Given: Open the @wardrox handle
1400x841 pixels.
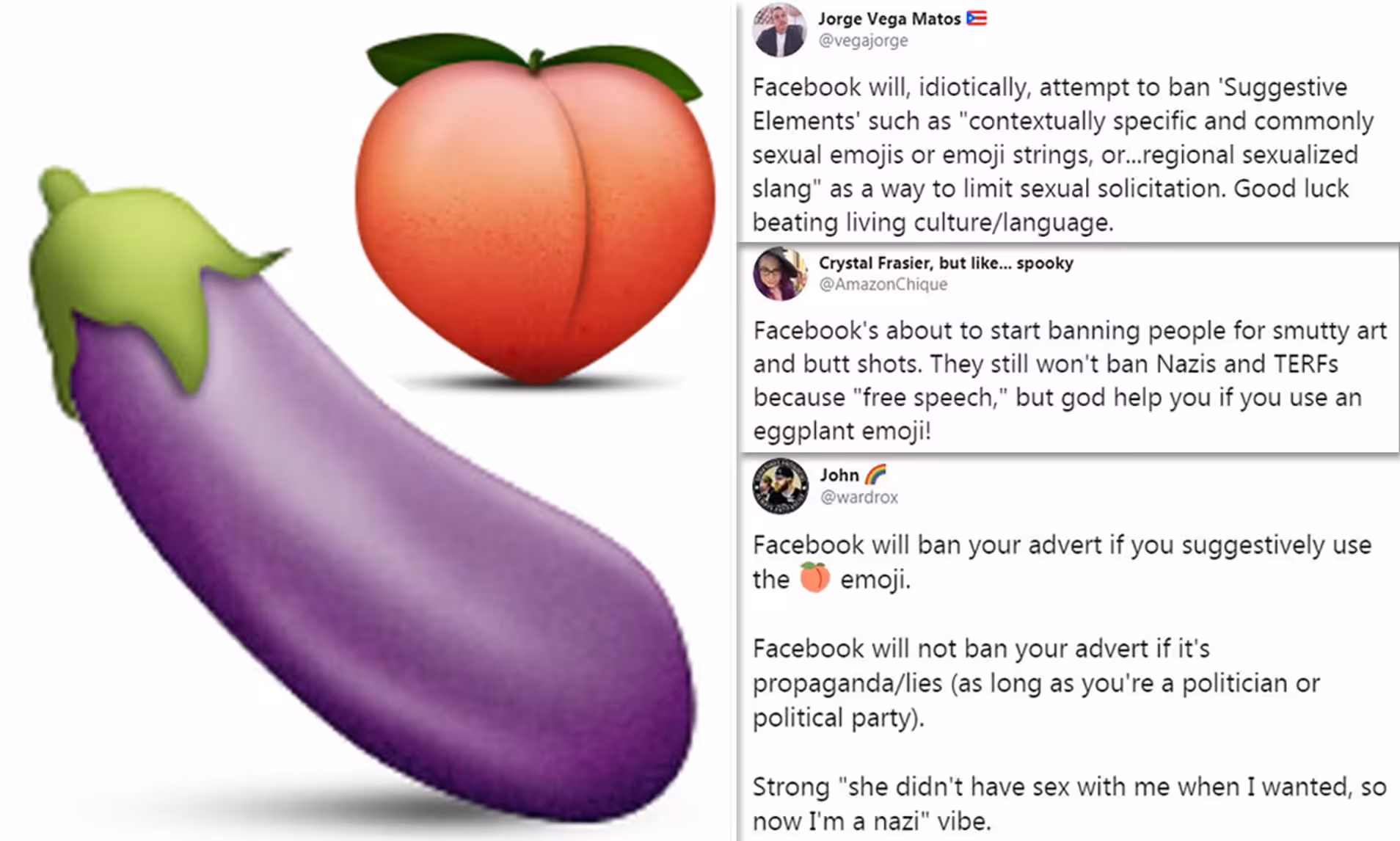Looking at the screenshot, I should 858,497.
